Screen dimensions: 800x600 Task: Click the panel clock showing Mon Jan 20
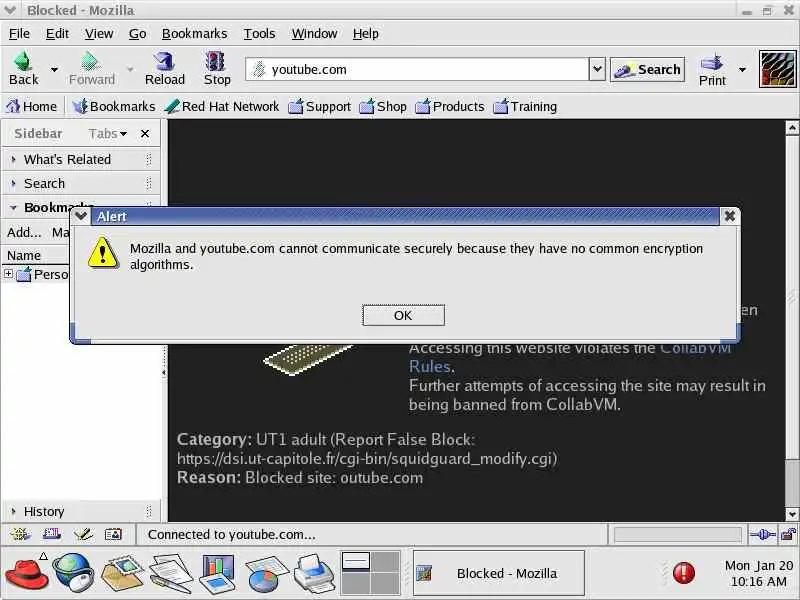(759, 573)
